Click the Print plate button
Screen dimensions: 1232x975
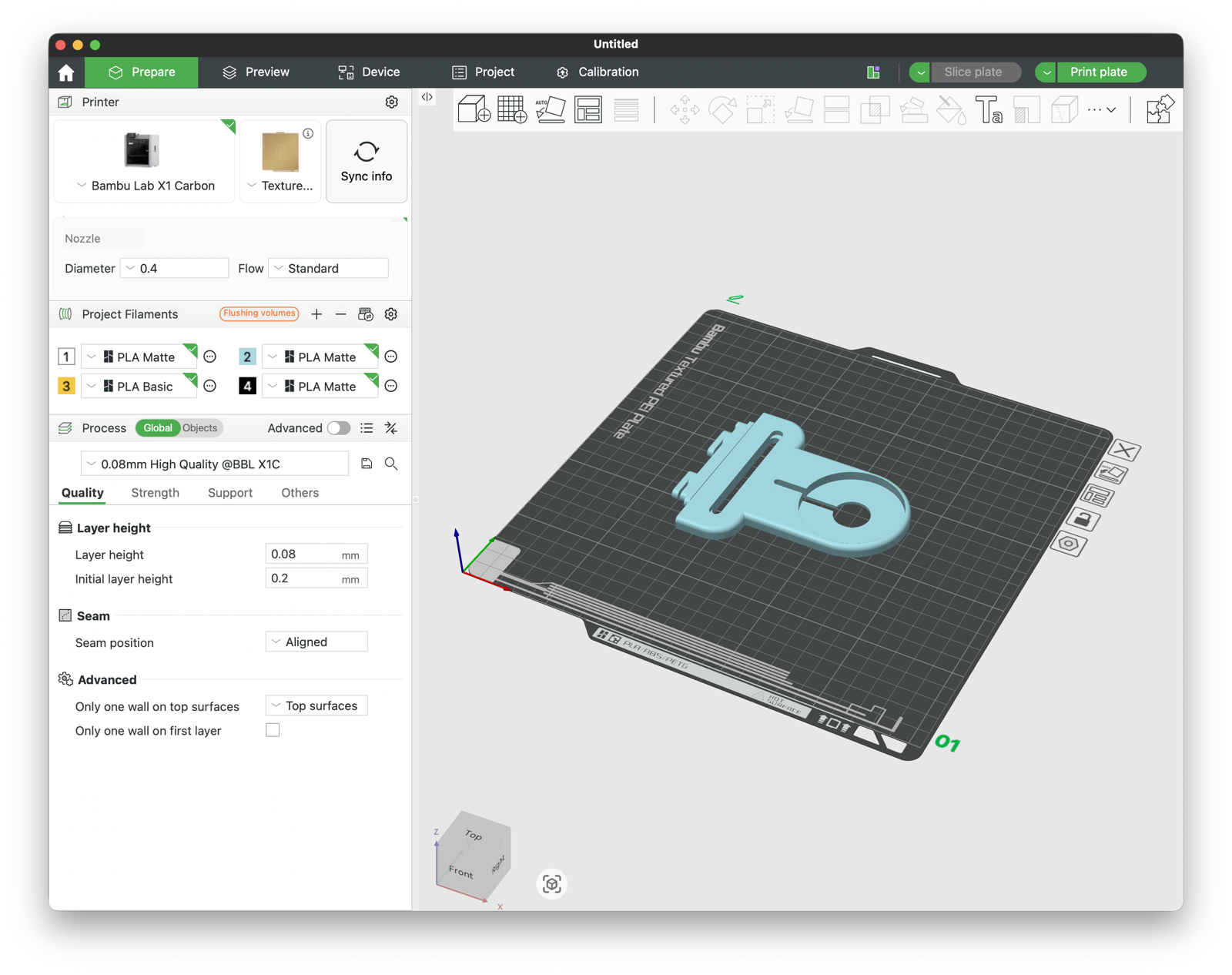1099,72
